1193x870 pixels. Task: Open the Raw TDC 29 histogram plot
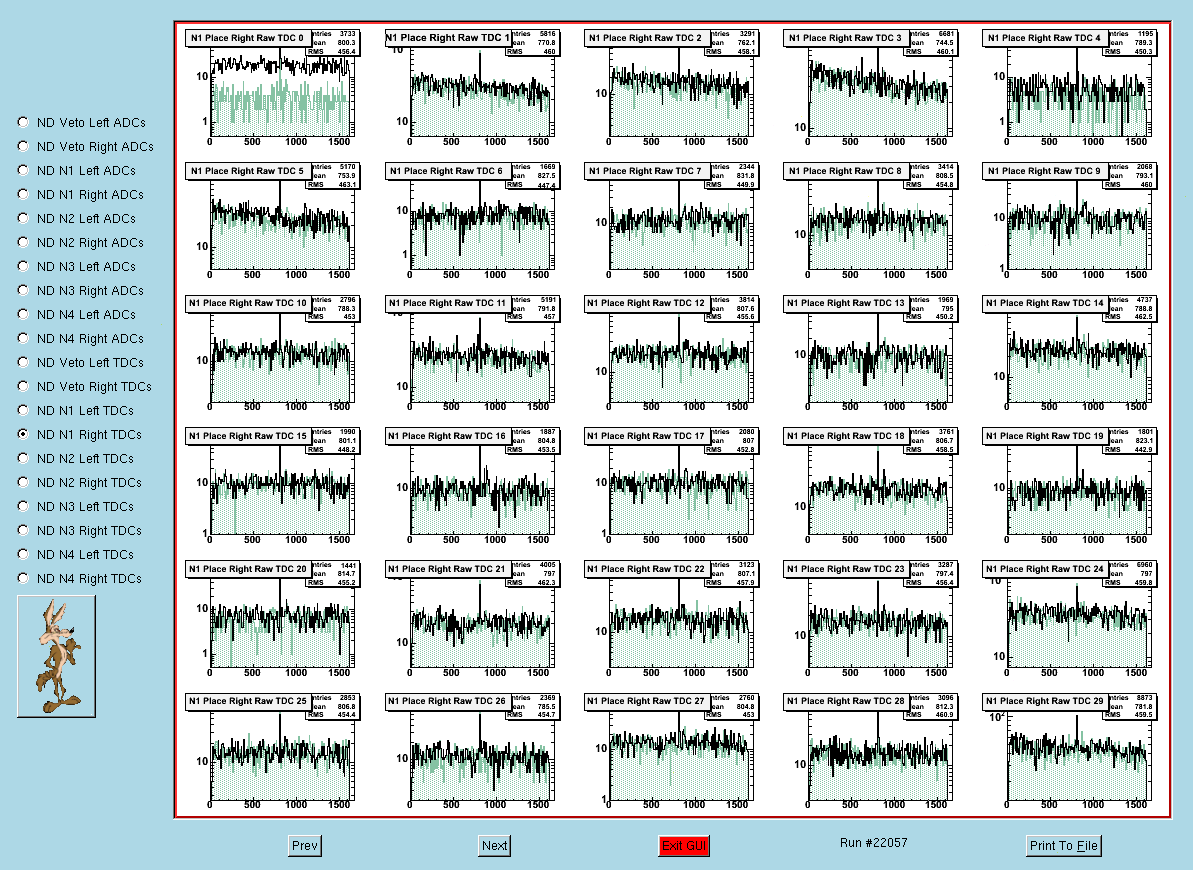(x=1068, y=750)
